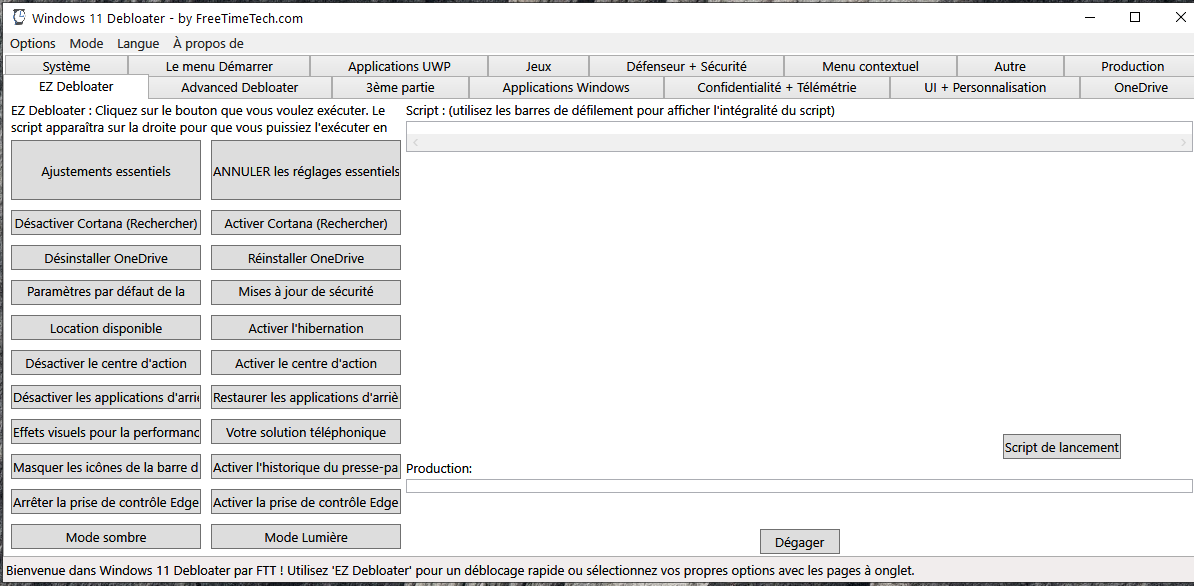Image resolution: width=1194 pixels, height=586 pixels.
Task: Click Masquer les icônes de la barre button
Action: 106,467
